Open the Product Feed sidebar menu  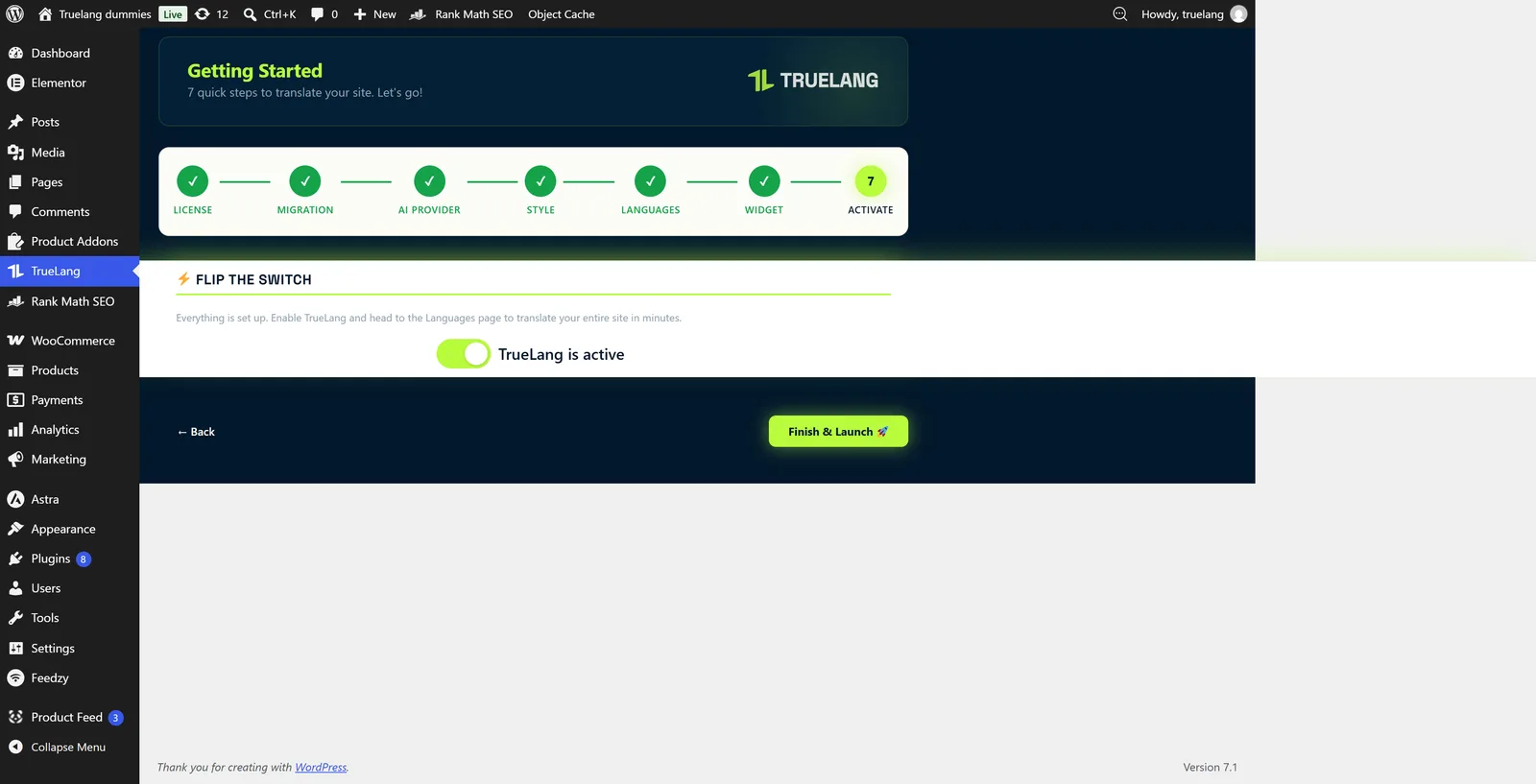69,718
